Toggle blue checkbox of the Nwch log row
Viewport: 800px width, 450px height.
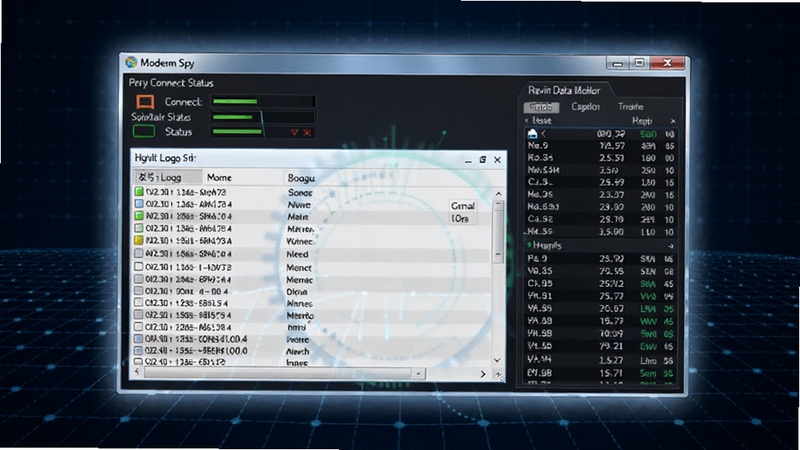(x=138, y=351)
